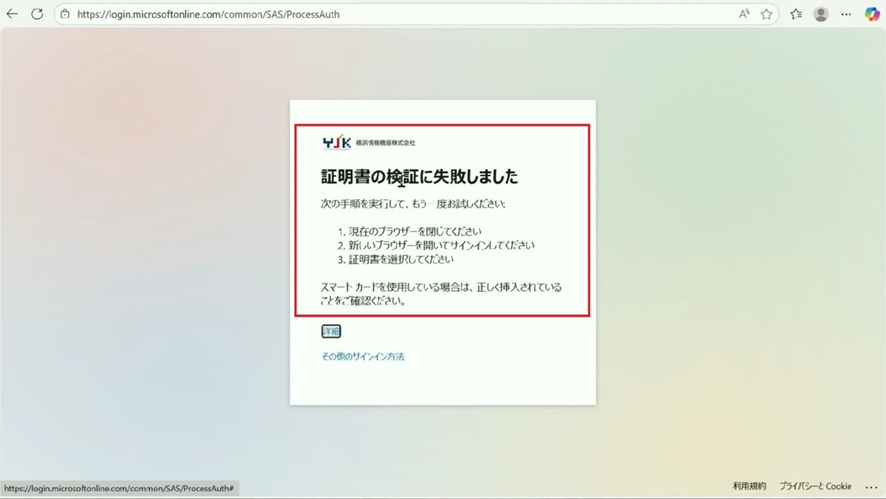Image resolution: width=886 pixels, height=499 pixels.
Task: Click the 証明書の検証に失敗しました heading
Action: click(x=419, y=177)
